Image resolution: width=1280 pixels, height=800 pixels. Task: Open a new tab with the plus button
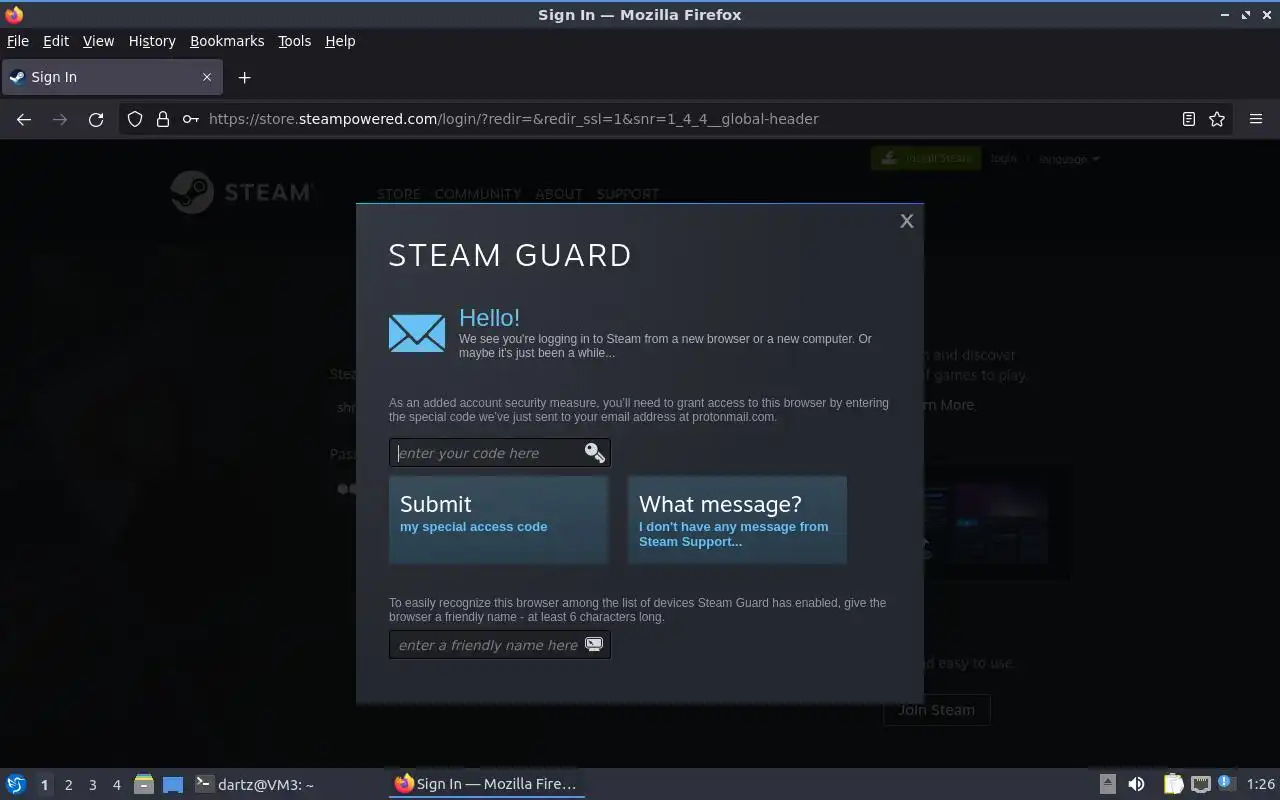pos(244,77)
